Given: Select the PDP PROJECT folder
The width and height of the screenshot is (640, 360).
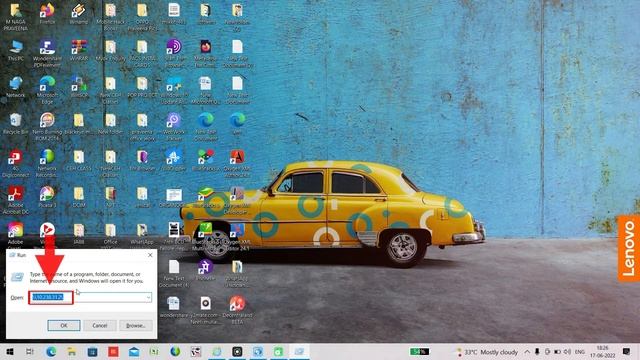Looking at the screenshot, I should (142, 87).
